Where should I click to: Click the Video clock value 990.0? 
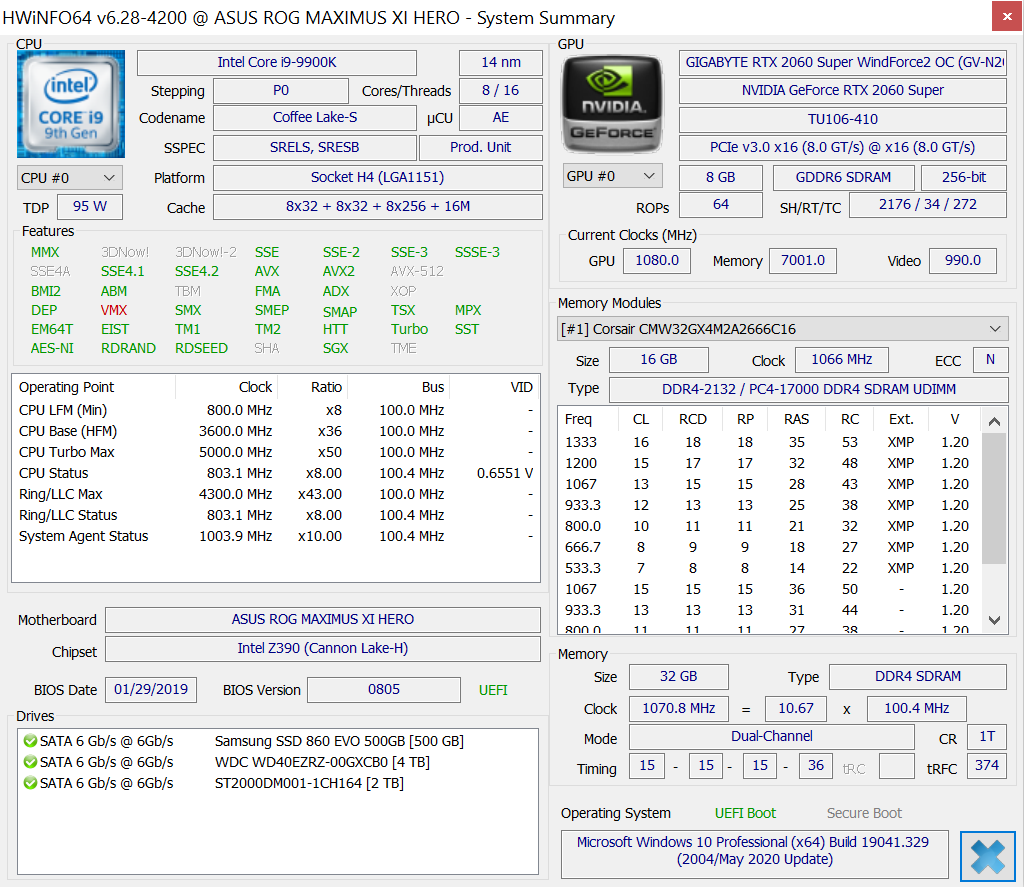point(963,261)
